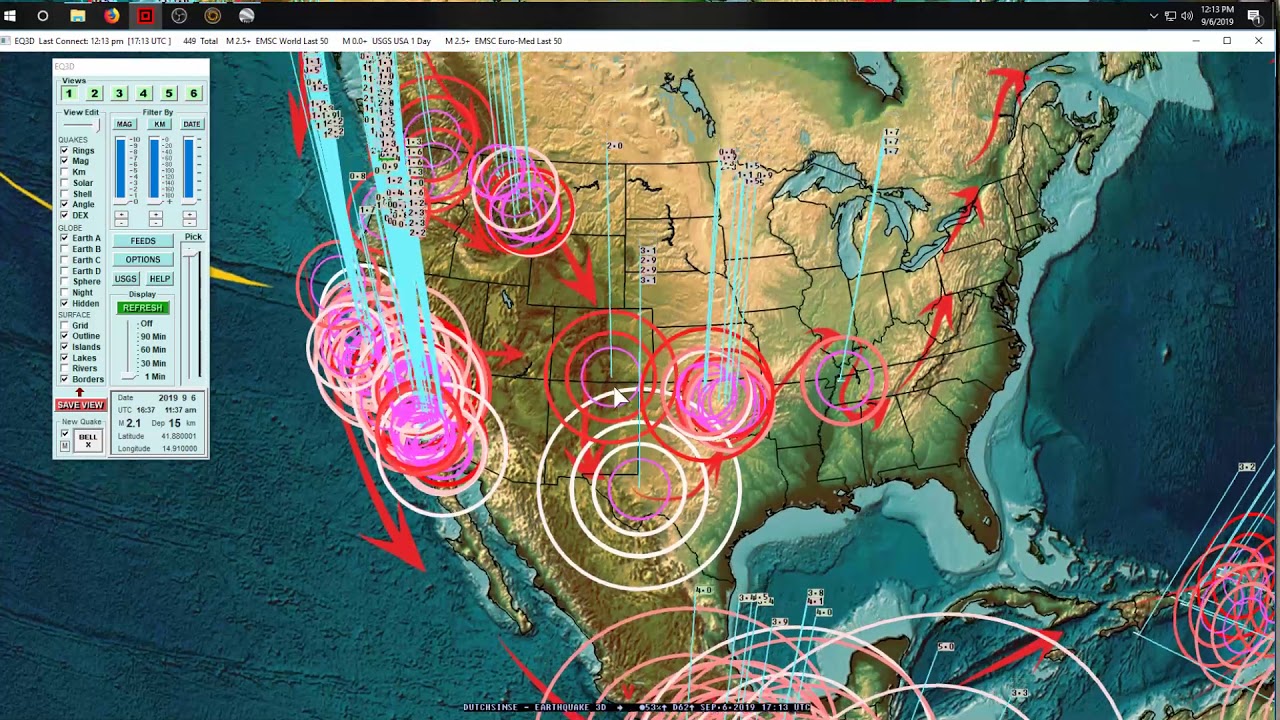Click the volume speaker tray icon
The image size is (1280, 720).
1187,16
